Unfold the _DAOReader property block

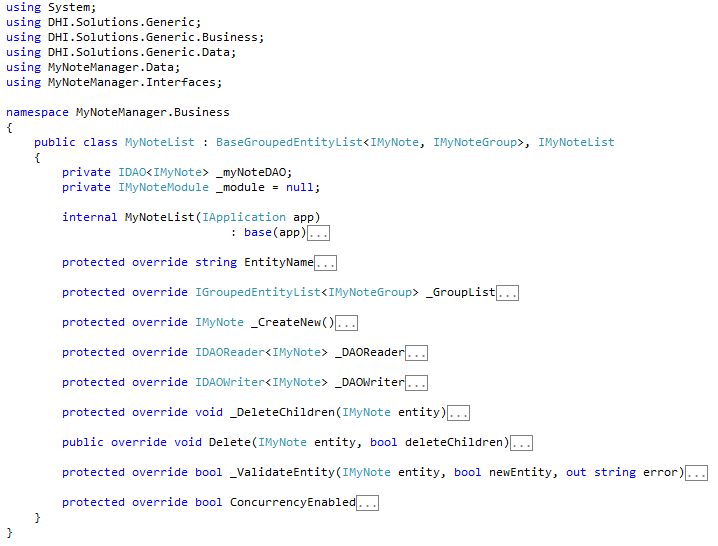tap(416, 353)
